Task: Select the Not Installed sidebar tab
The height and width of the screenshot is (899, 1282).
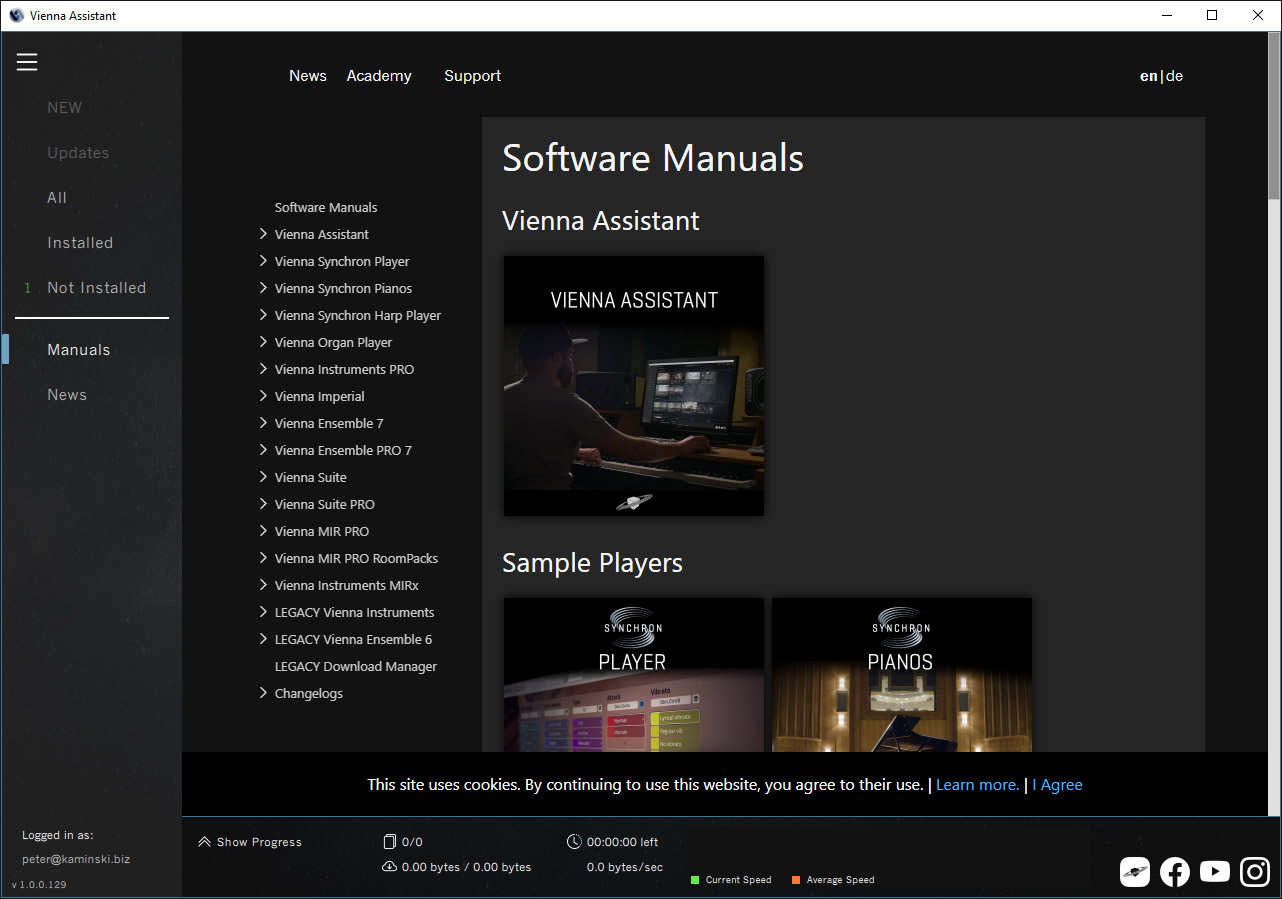Action: [x=96, y=288]
